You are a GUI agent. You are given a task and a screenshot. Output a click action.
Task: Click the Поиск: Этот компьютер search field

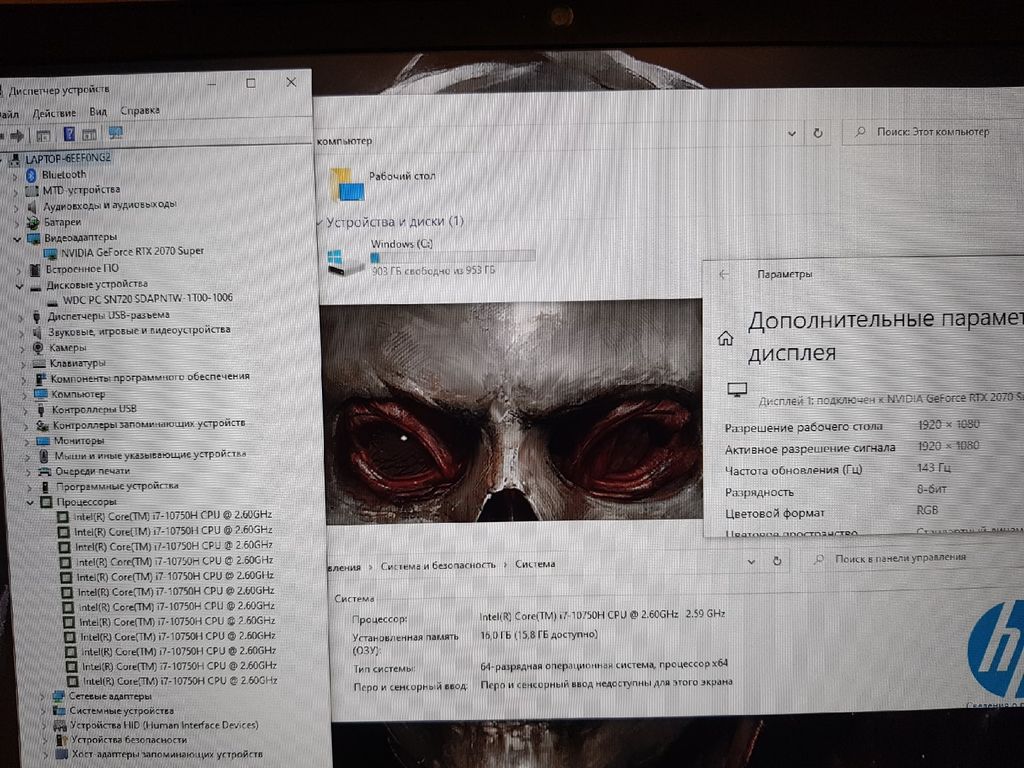pos(930,132)
